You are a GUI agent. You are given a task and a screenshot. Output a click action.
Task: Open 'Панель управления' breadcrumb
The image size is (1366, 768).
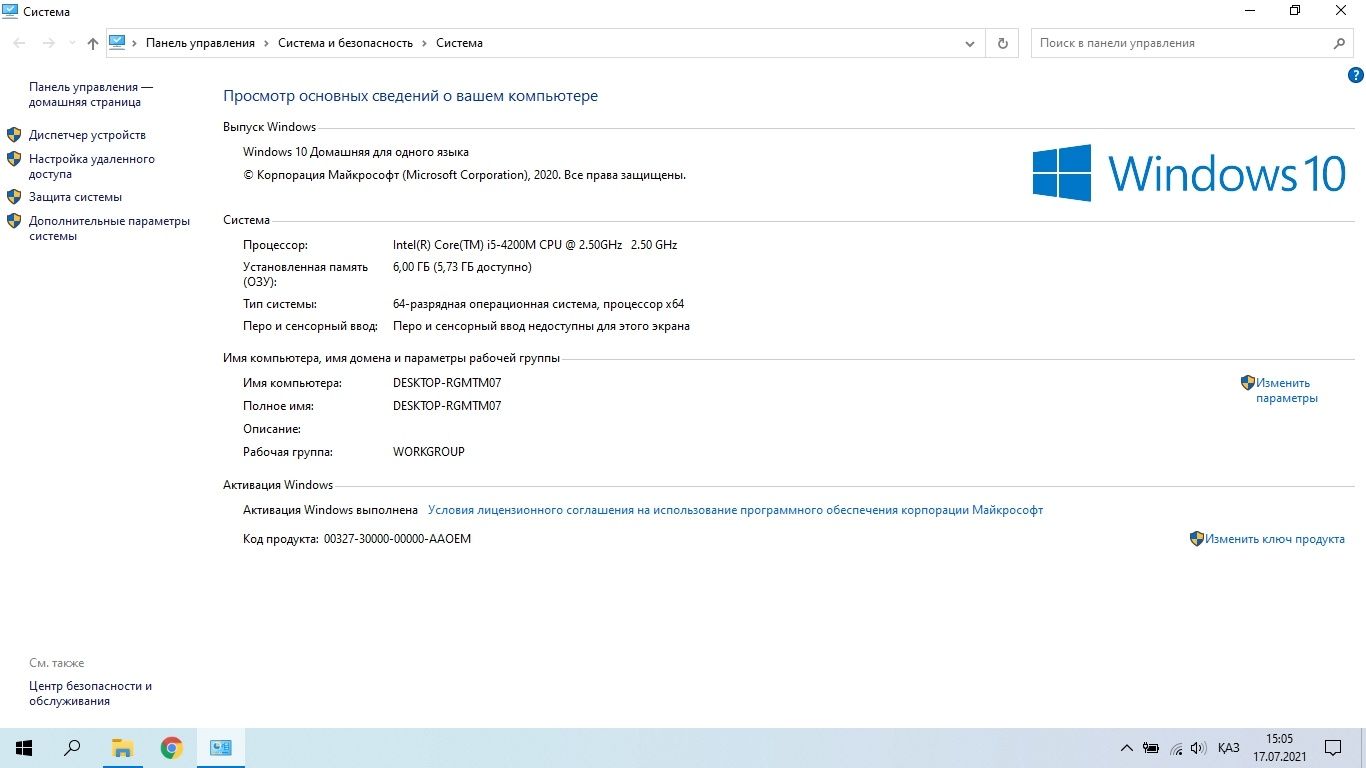[x=200, y=43]
